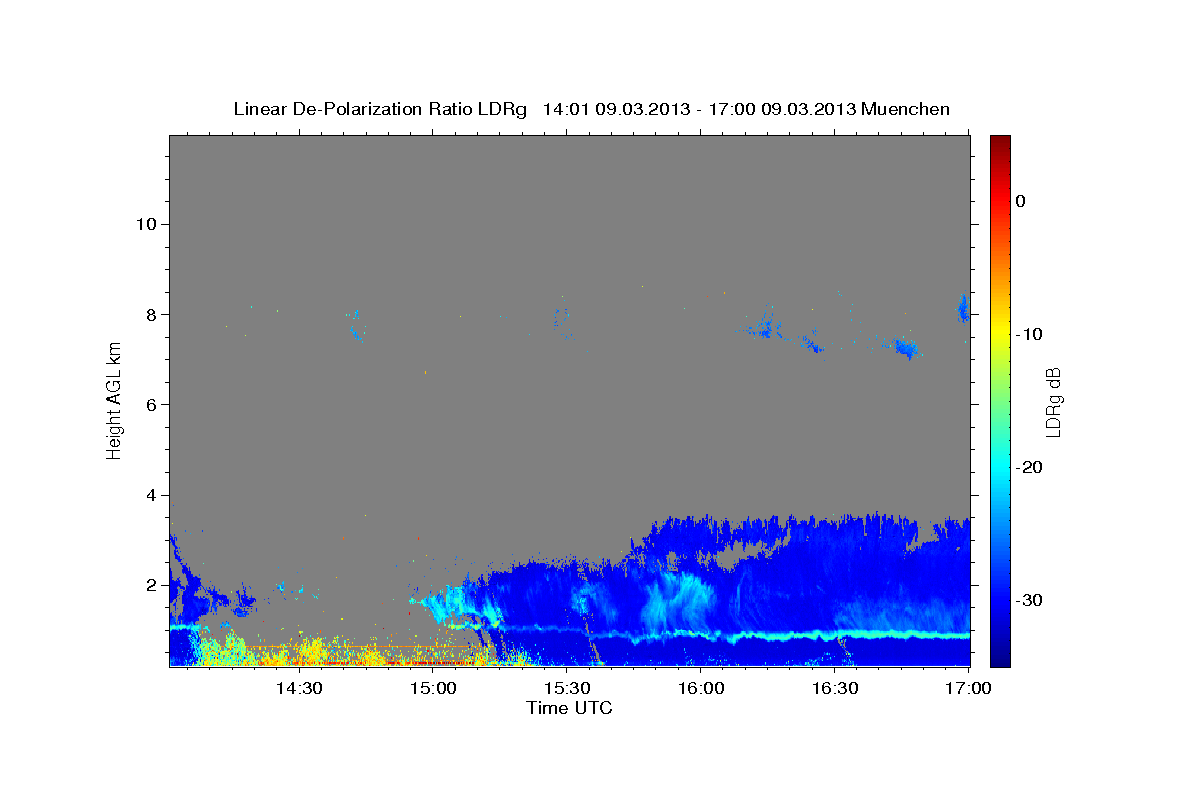The width and height of the screenshot is (1200, 800).
Task: Click the height axis label 10
Action: tap(146, 224)
